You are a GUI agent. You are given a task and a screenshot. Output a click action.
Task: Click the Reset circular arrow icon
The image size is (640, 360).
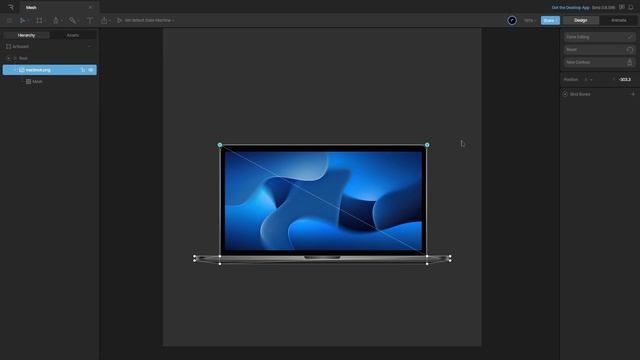tap(630, 50)
